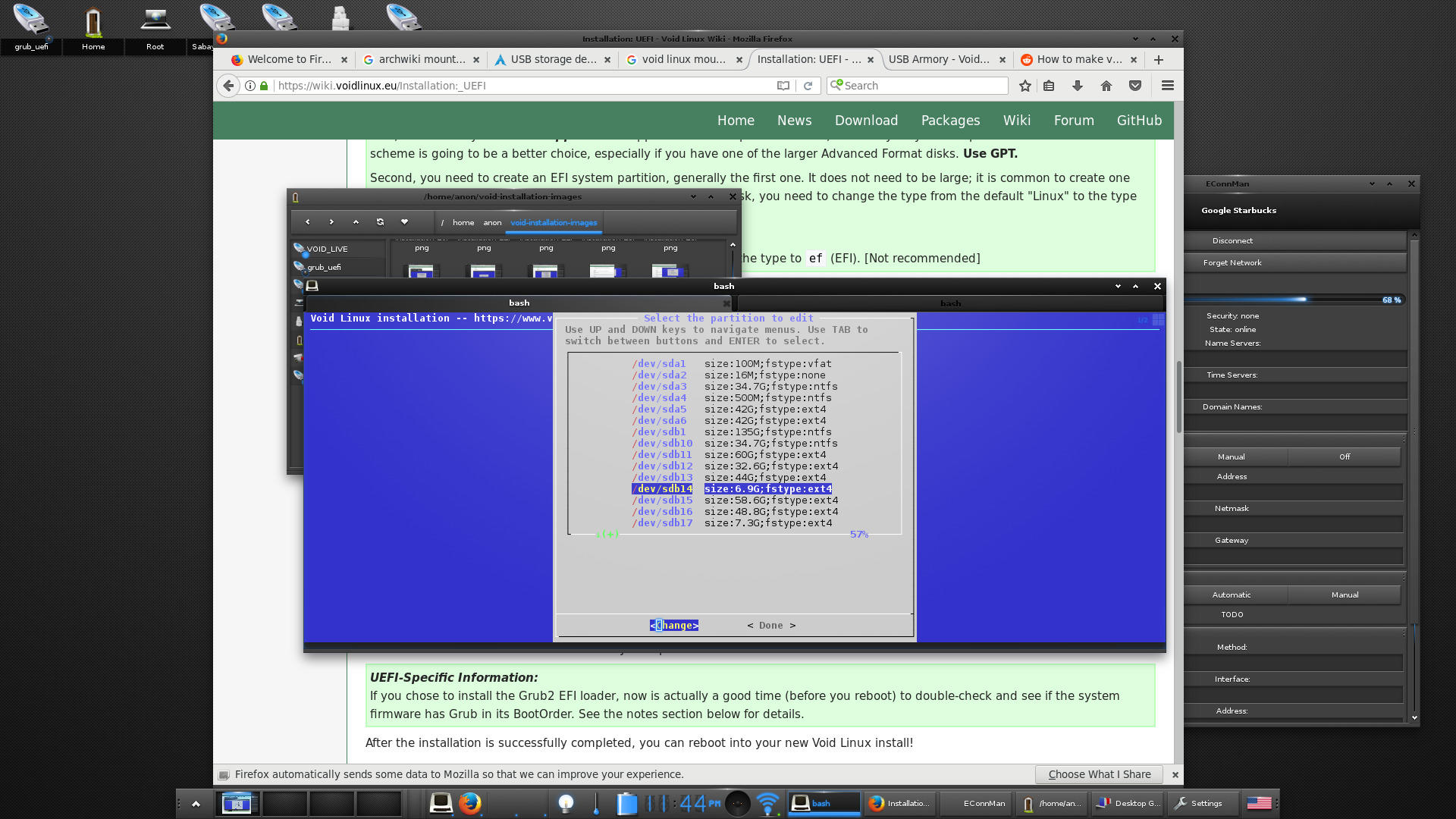
Task: Open a new Firefox tab
Action: pyautogui.click(x=1159, y=60)
